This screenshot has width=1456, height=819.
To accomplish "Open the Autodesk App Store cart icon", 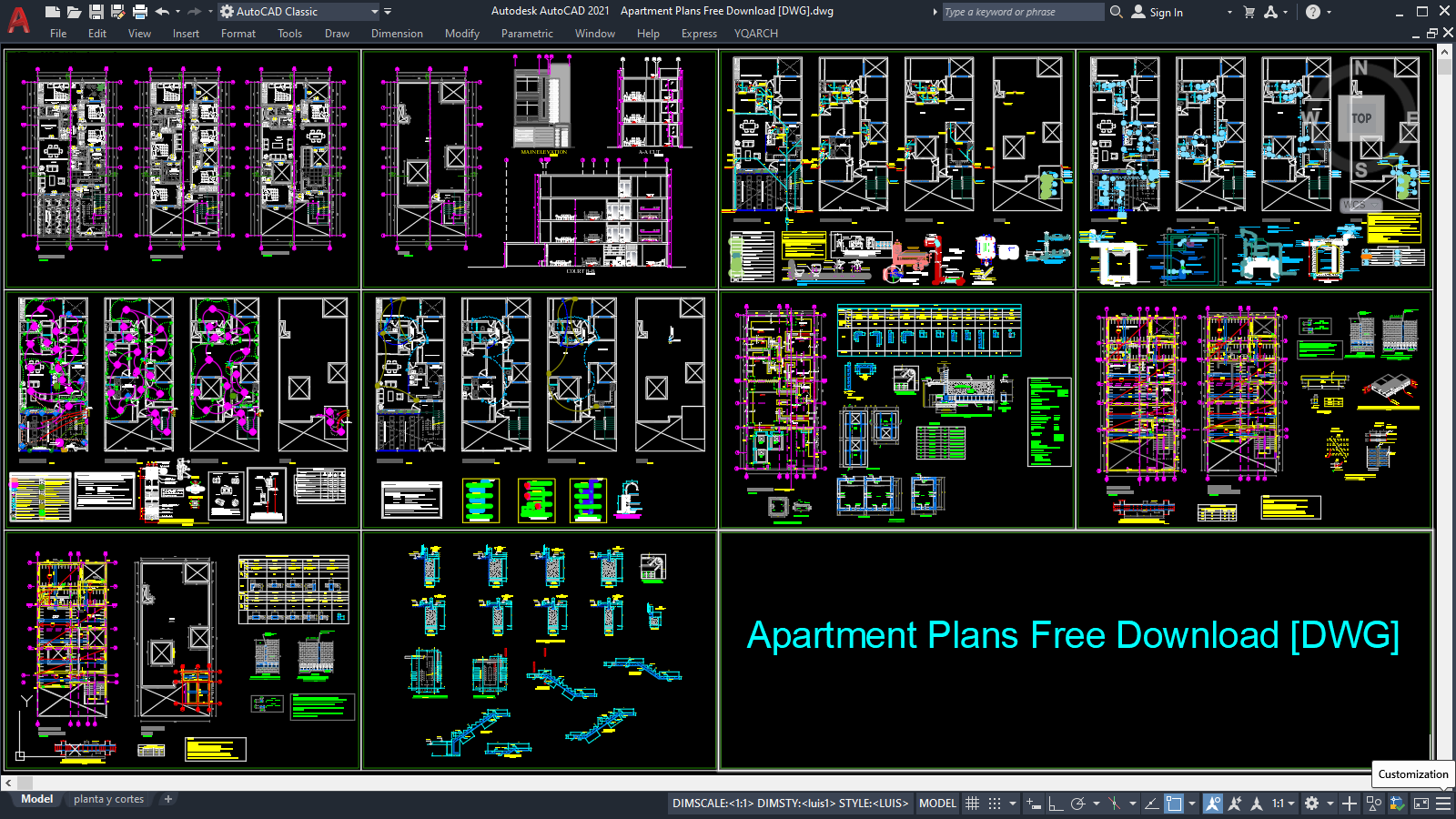I will pos(1249,12).
